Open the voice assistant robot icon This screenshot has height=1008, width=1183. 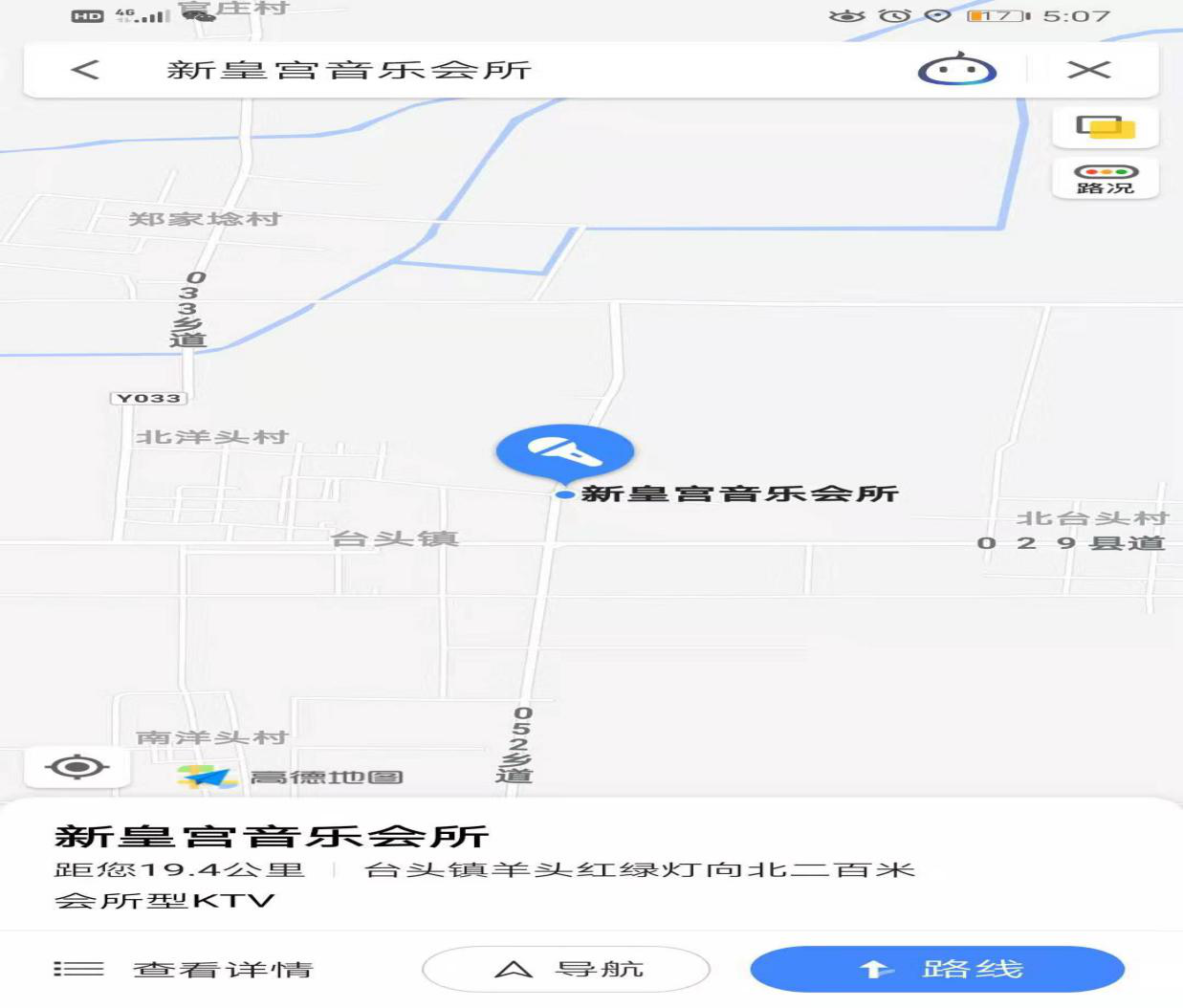957,70
